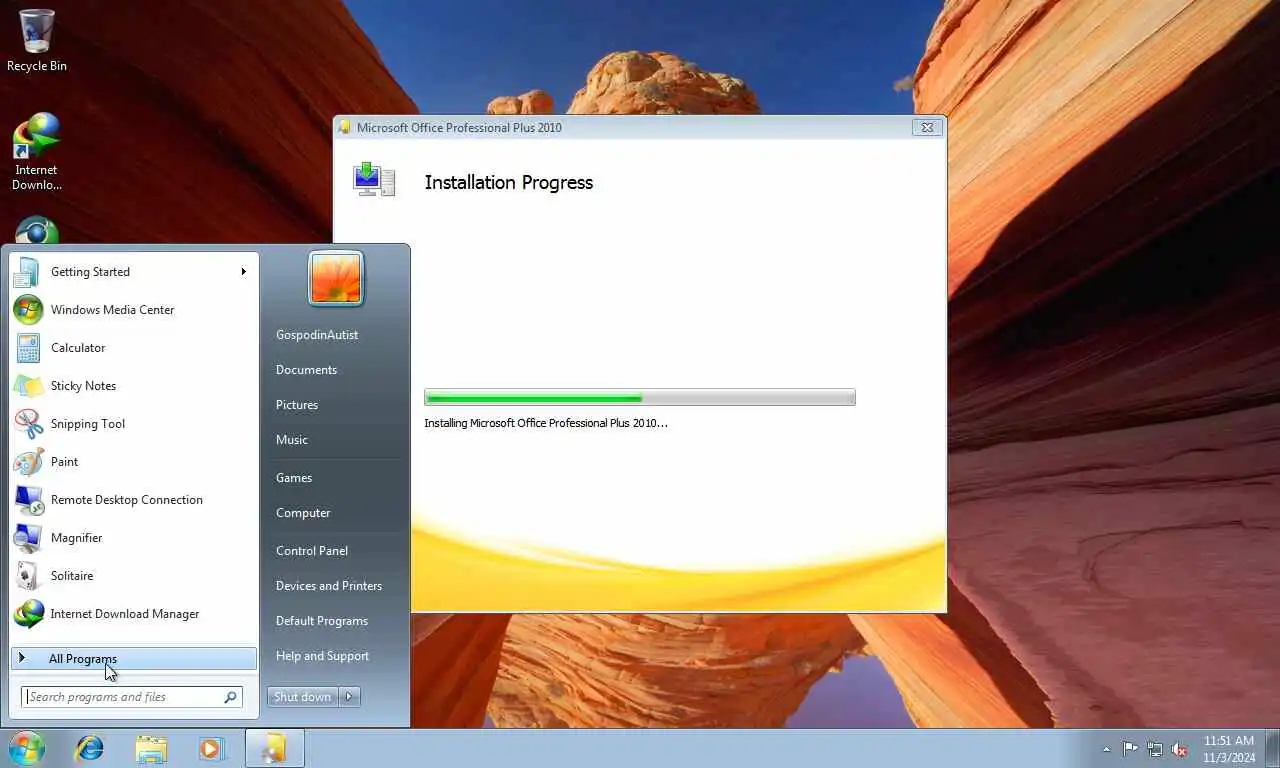Close the Office setup window
The image size is (1280, 768).
[x=927, y=127]
